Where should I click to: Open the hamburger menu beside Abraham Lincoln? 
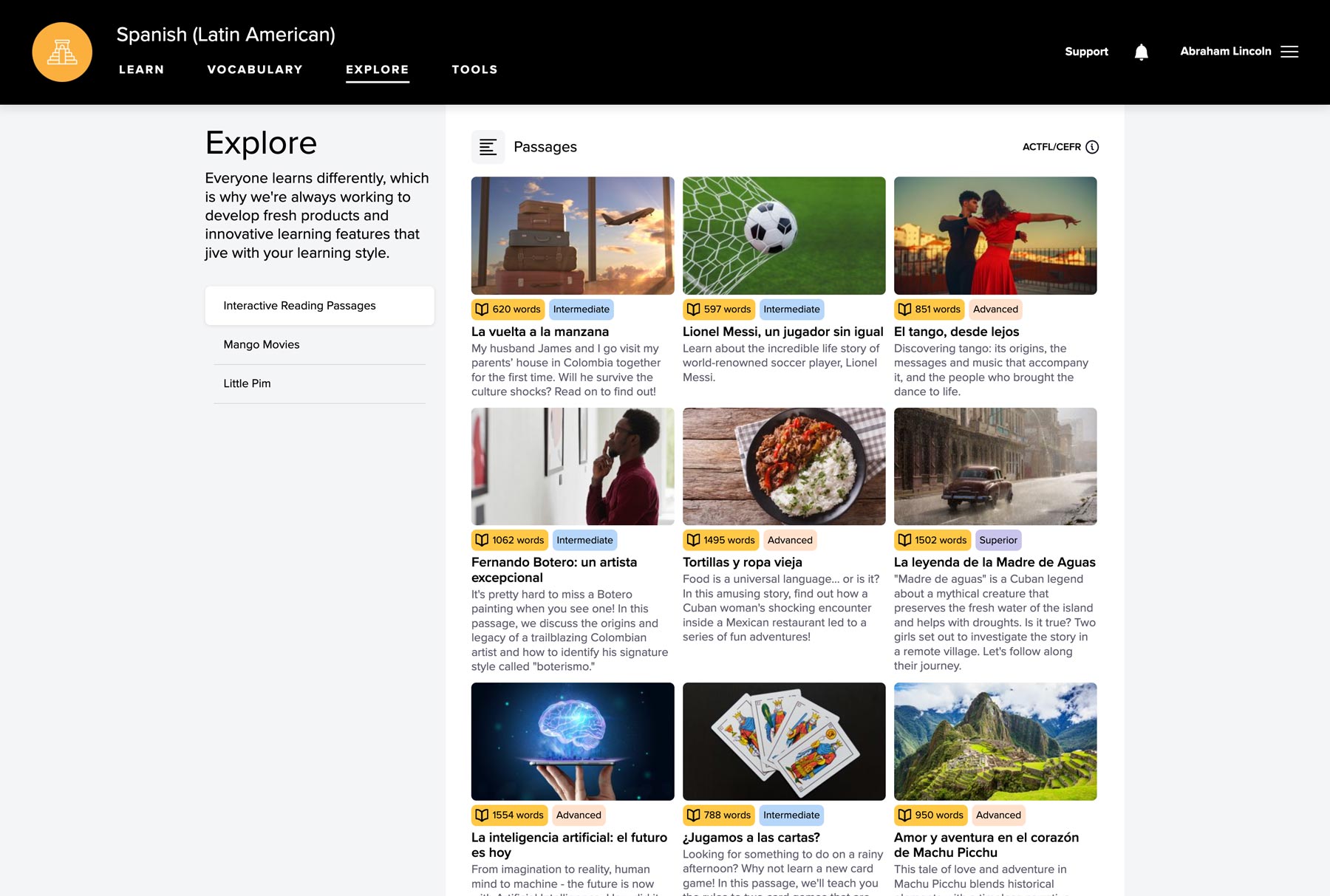[x=1289, y=52]
